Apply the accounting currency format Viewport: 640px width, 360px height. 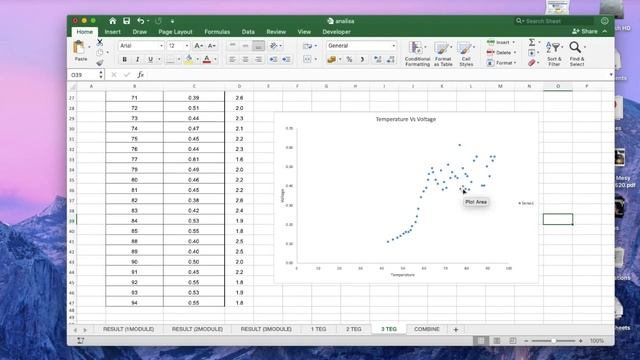point(331,60)
